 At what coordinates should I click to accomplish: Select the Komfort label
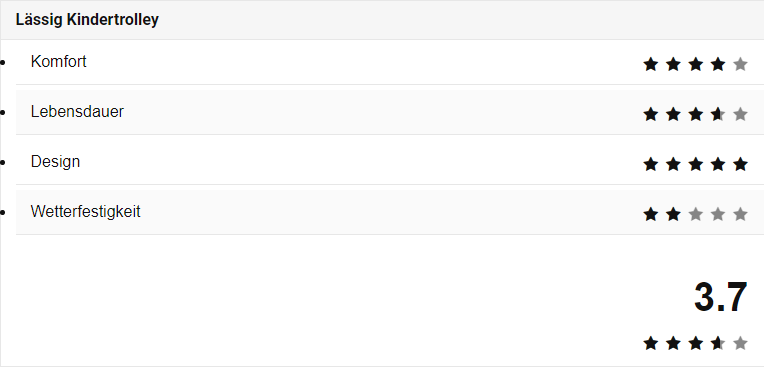click(x=58, y=62)
